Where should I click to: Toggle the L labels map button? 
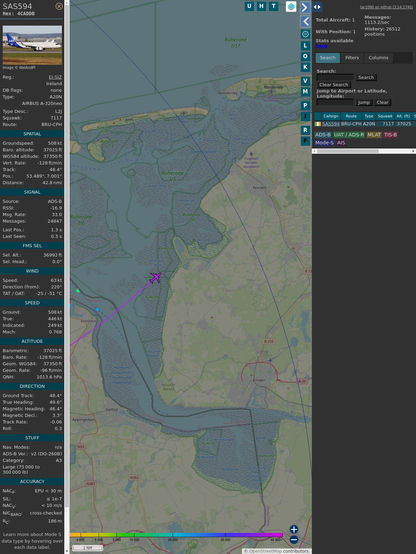click(305, 46)
